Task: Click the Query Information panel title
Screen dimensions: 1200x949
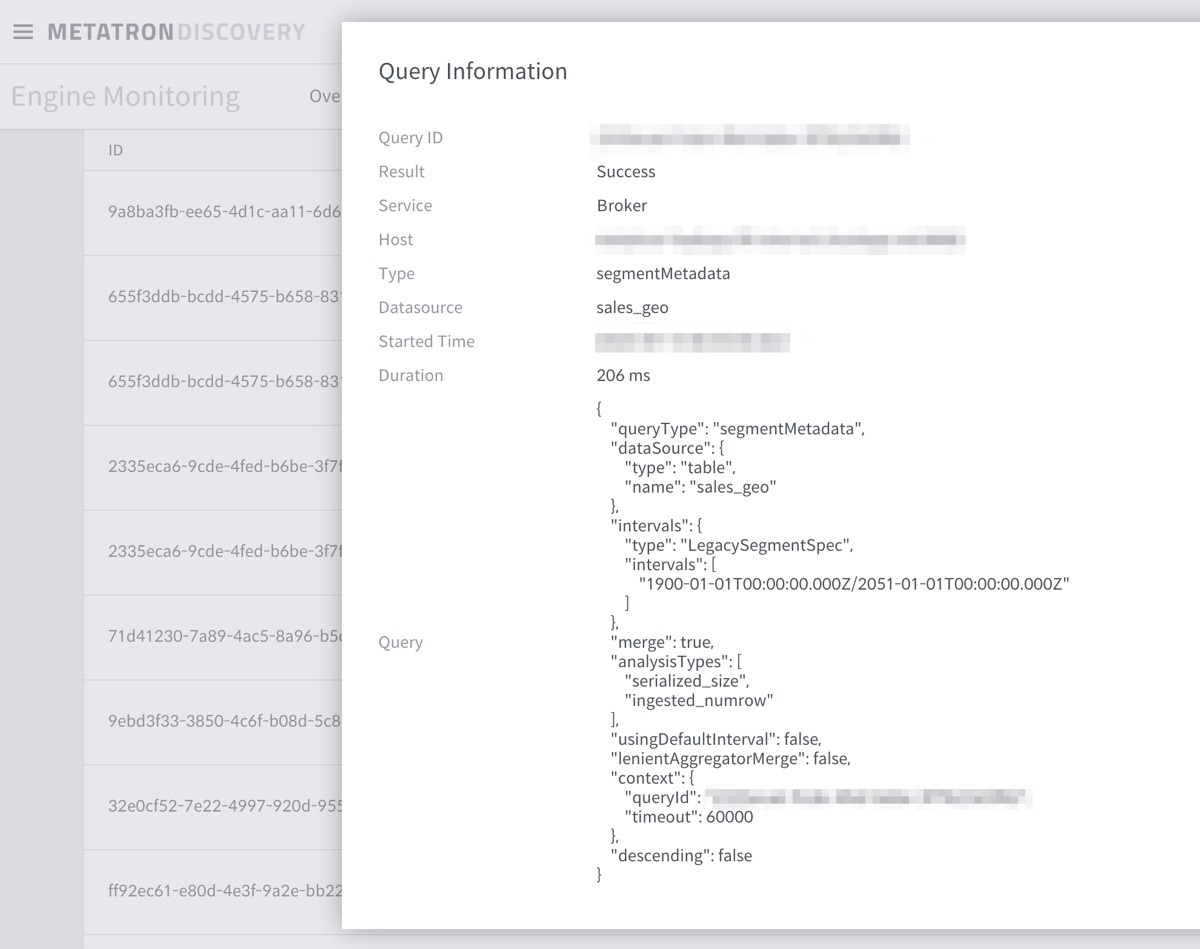Action: [472, 71]
